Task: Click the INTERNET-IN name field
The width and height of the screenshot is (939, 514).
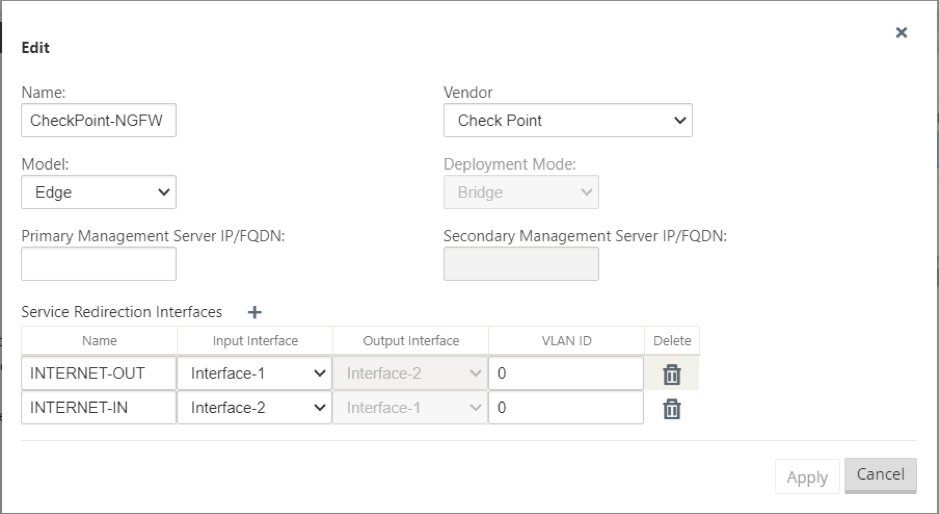Action: (99, 408)
